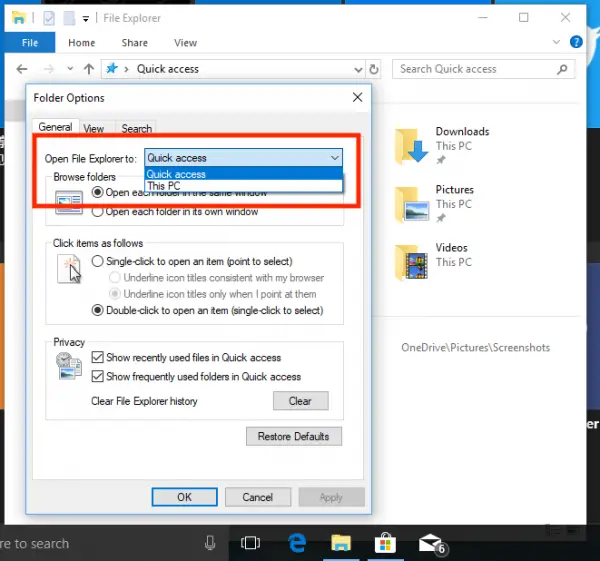Expand the address bar path chevron
Screen dimensions: 600x561
[x=127, y=69]
